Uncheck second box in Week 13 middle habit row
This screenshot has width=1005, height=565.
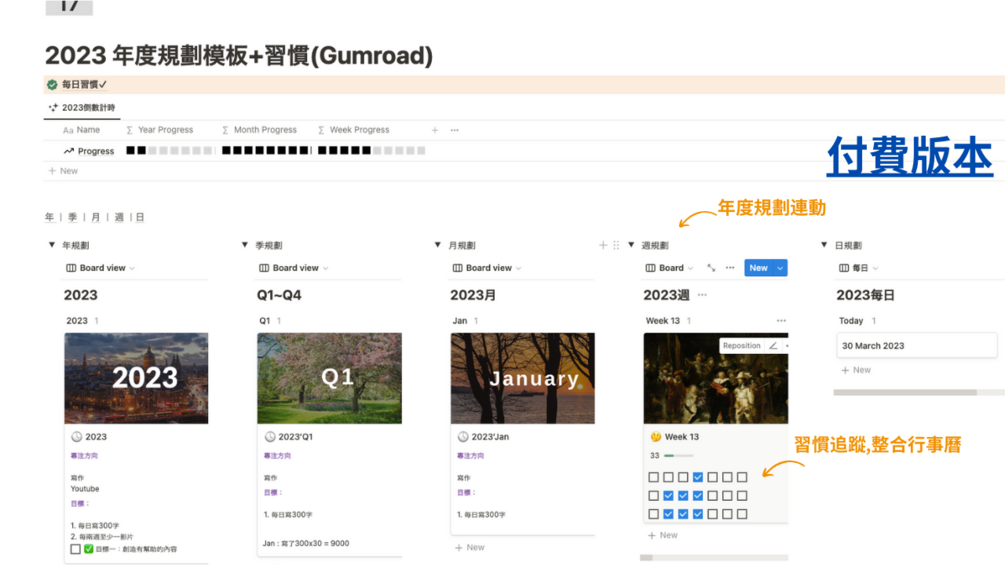669,496
